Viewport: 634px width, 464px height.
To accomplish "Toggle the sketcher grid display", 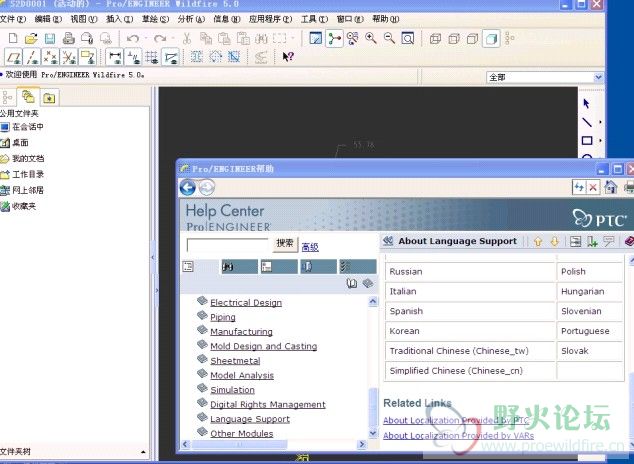I will (x=152, y=57).
